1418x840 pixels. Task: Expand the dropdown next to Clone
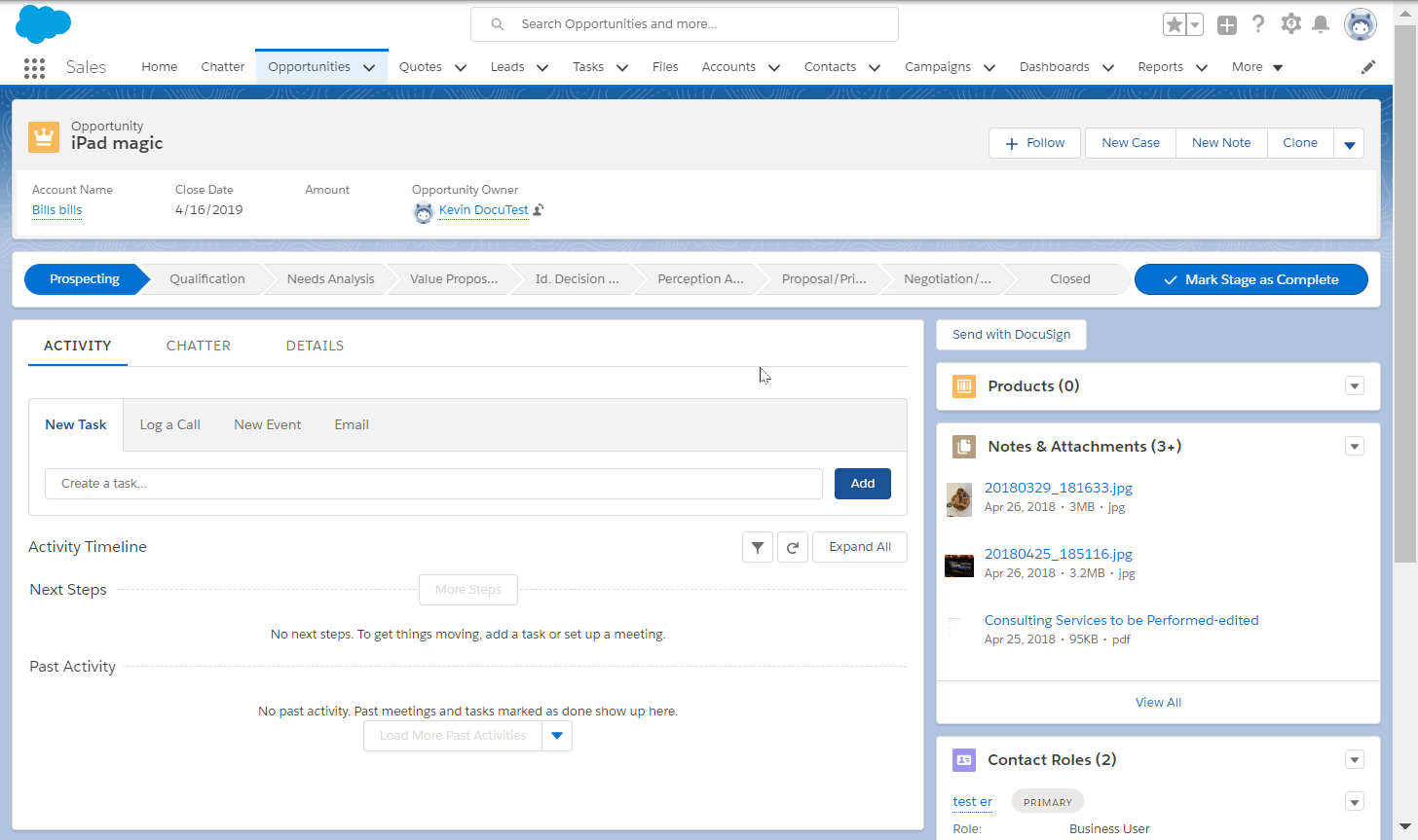[x=1350, y=142]
